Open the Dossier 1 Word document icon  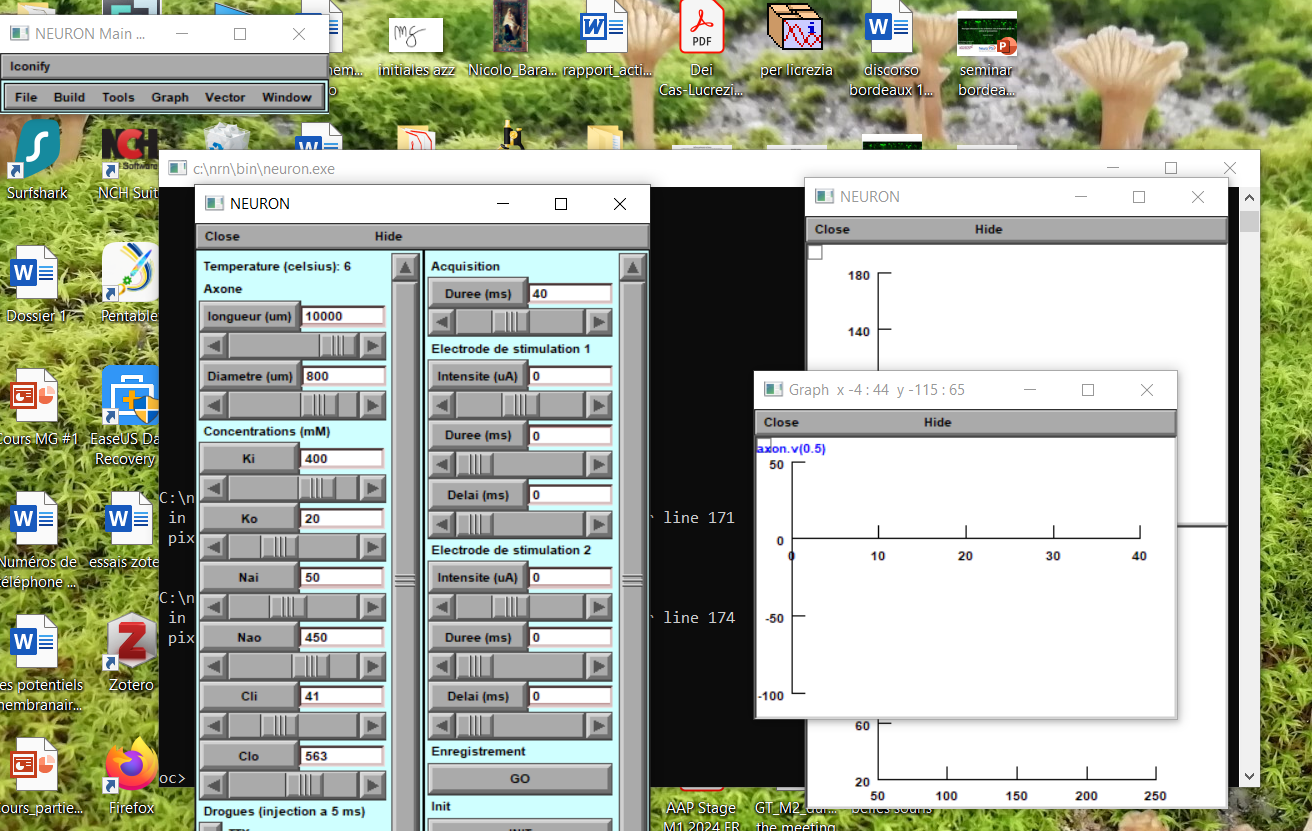click(x=35, y=285)
